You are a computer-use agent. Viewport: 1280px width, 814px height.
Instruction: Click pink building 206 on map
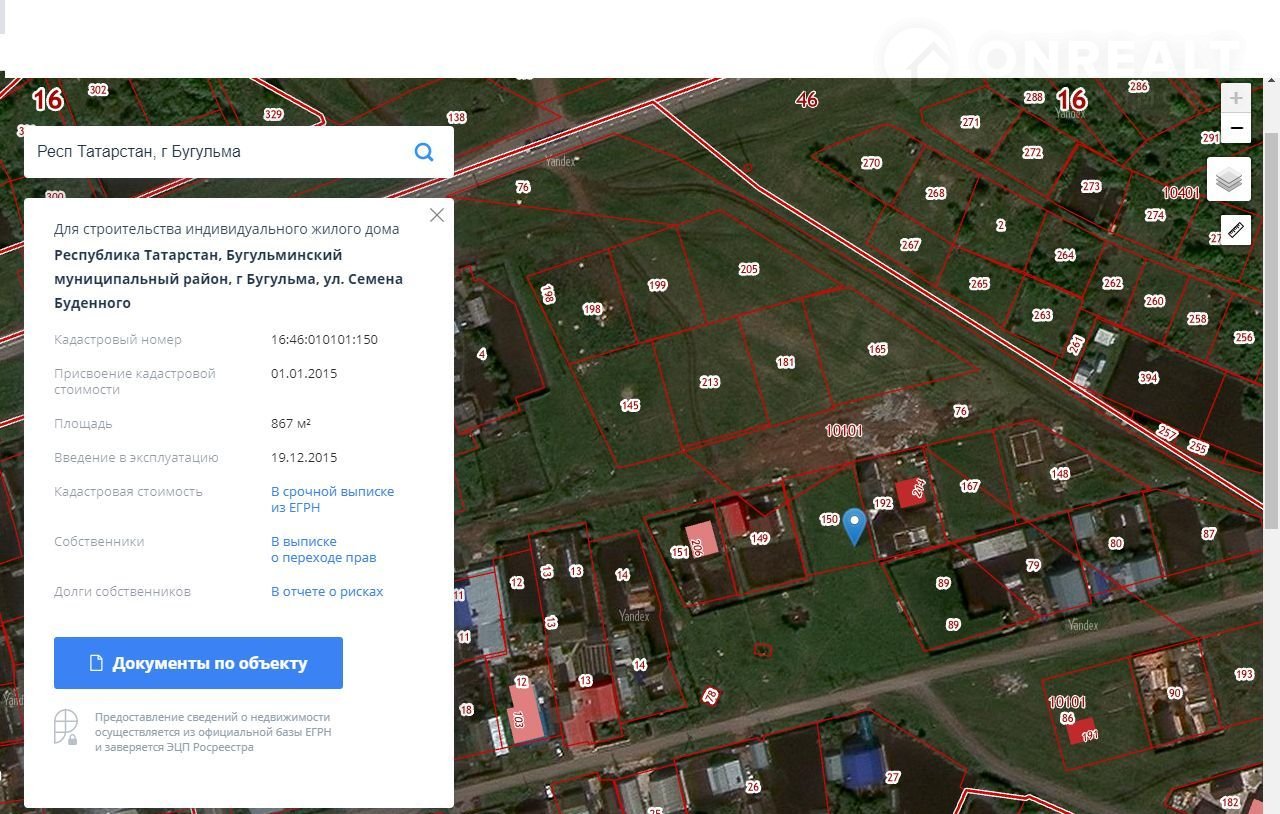click(x=700, y=538)
